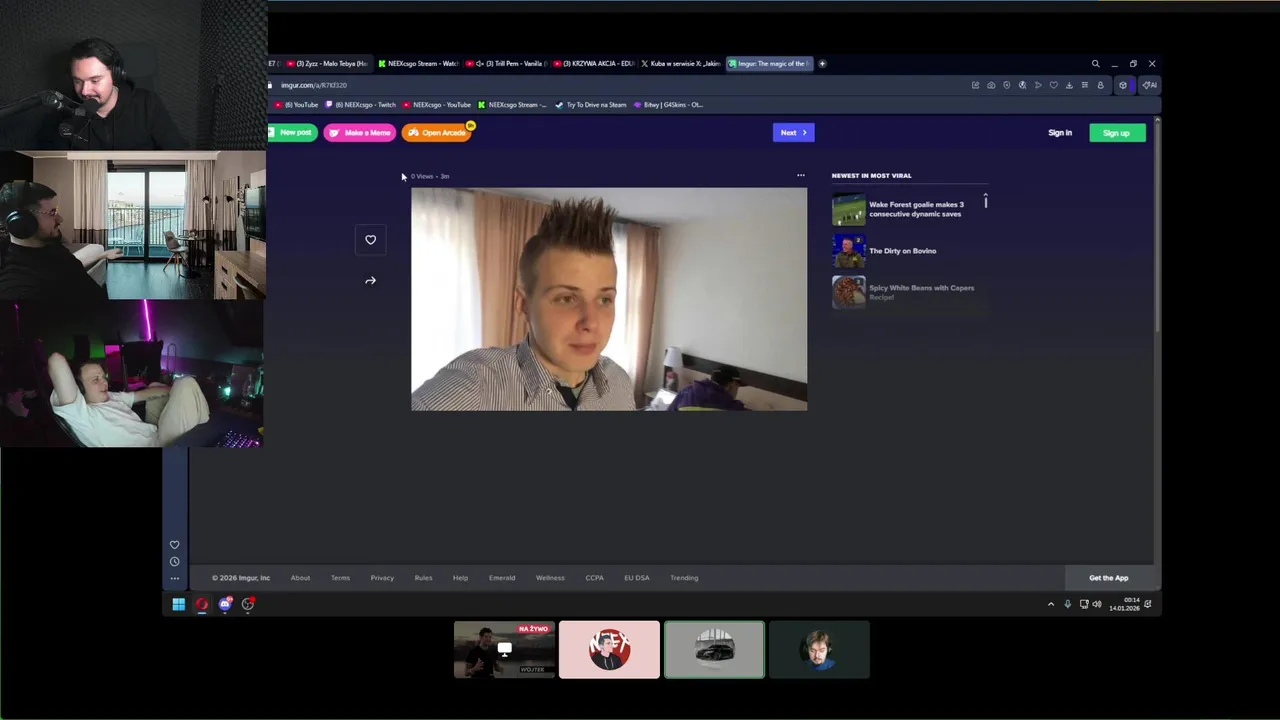The image size is (1280, 720).
Task: Open the NEEXcsgo - YouTube bookmark
Action: (x=437, y=105)
